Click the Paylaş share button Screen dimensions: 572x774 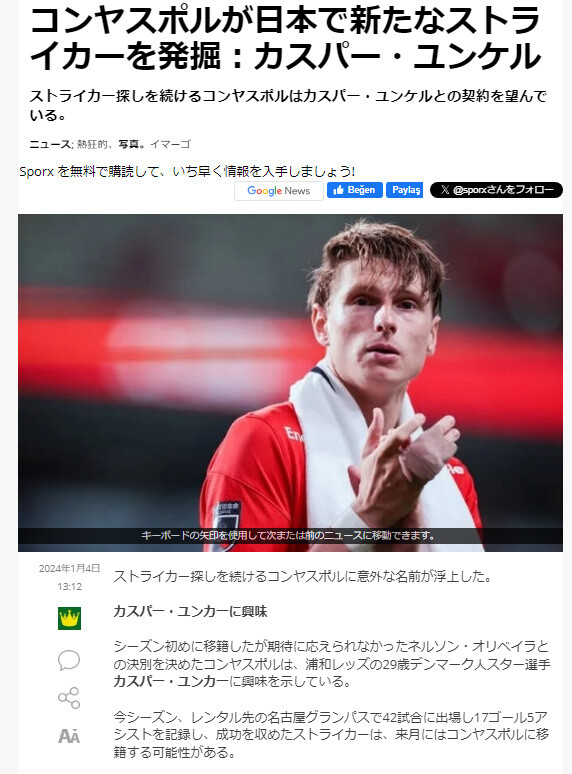click(x=405, y=190)
